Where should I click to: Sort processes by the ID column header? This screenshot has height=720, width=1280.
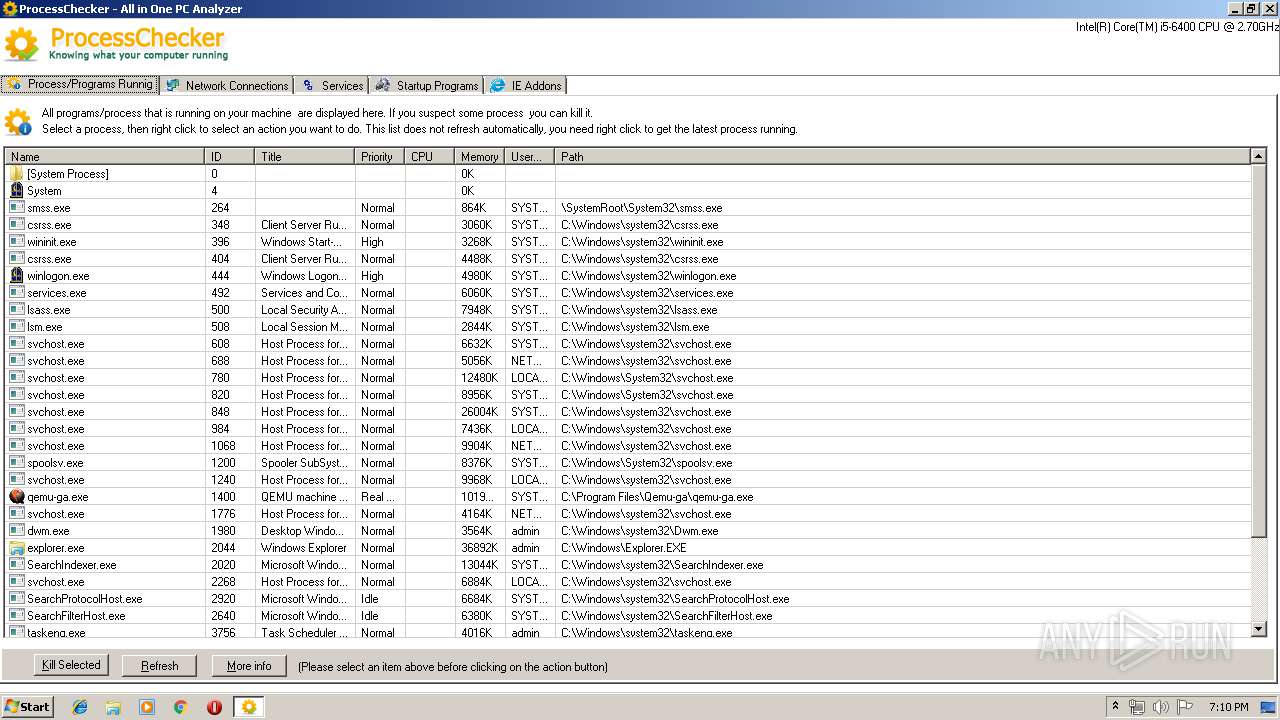click(230, 157)
